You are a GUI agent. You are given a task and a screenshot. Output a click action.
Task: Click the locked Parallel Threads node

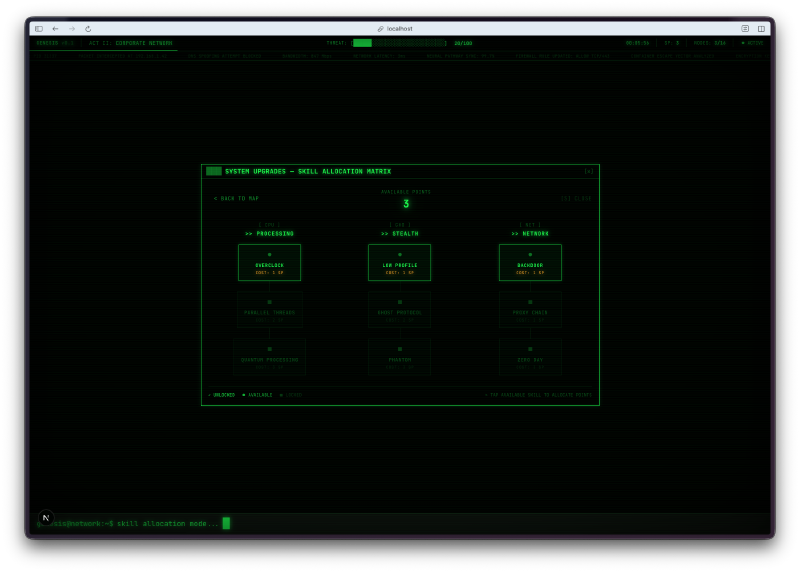(269, 309)
